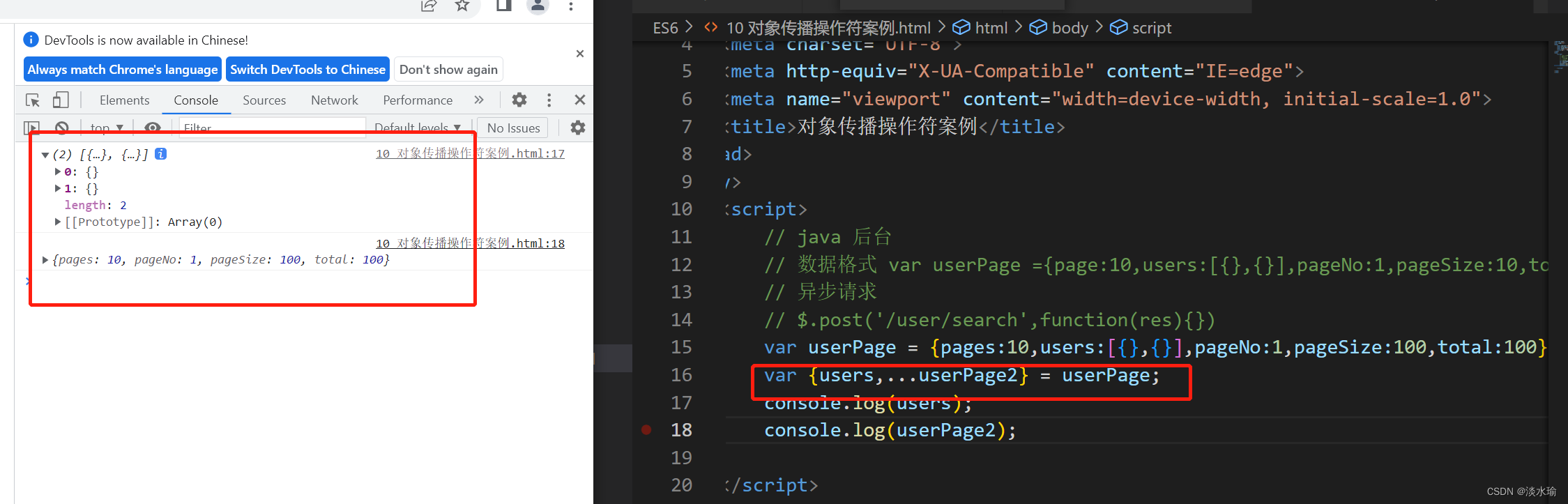
Task: Switch to the Elements tab
Action: pyautogui.click(x=124, y=100)
